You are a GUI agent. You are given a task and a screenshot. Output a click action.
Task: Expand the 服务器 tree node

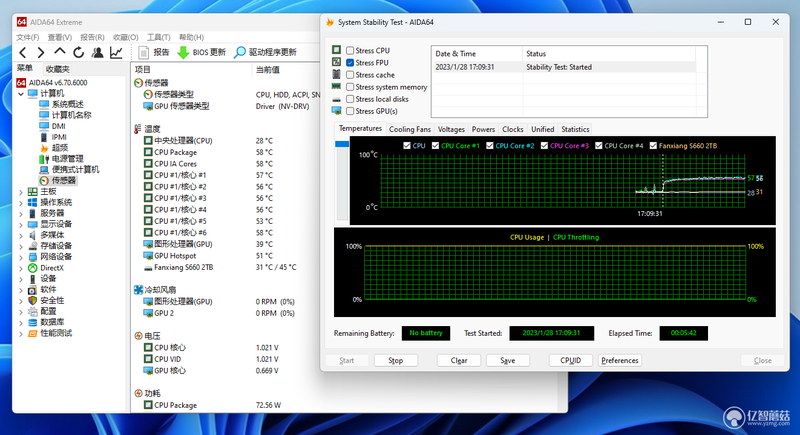(x=21, y=213)
